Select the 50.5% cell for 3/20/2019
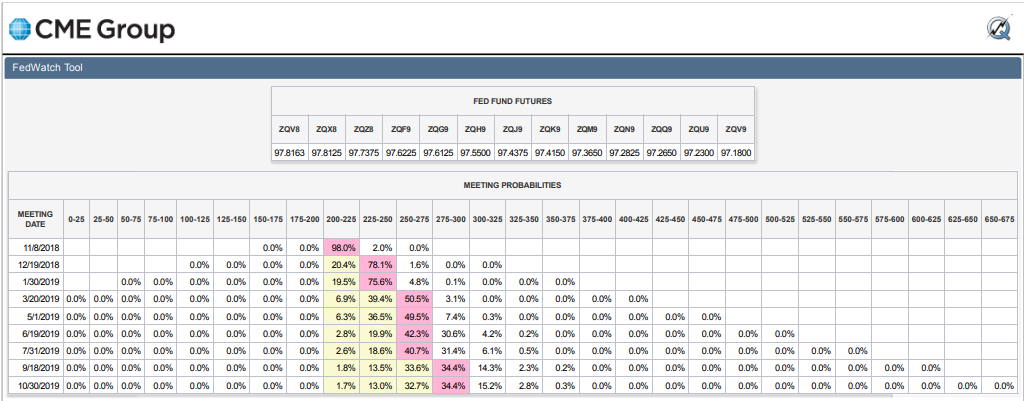The width and height of the screenshot is (1024, 401). (415, 299)
